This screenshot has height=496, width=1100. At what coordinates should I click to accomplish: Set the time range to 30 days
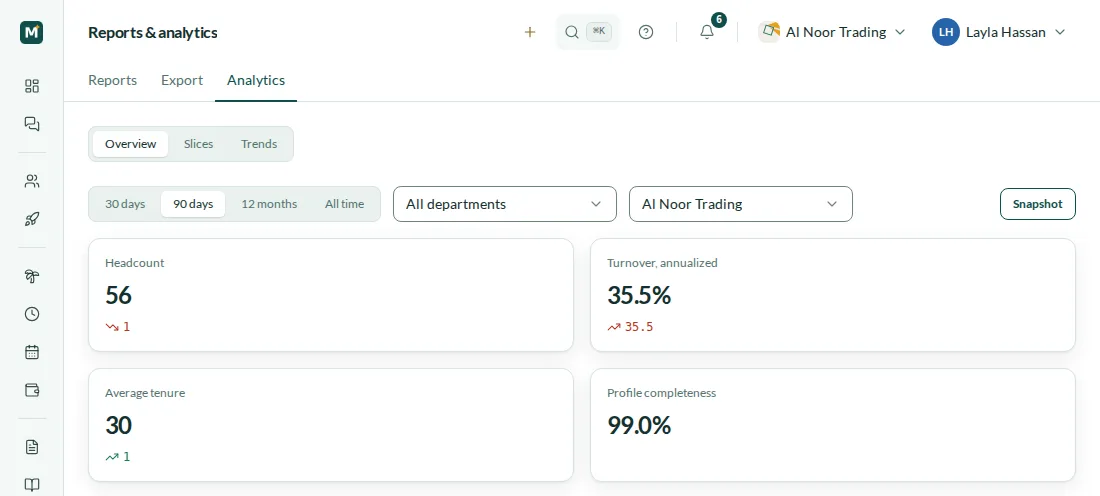click(x=125, y=204)
